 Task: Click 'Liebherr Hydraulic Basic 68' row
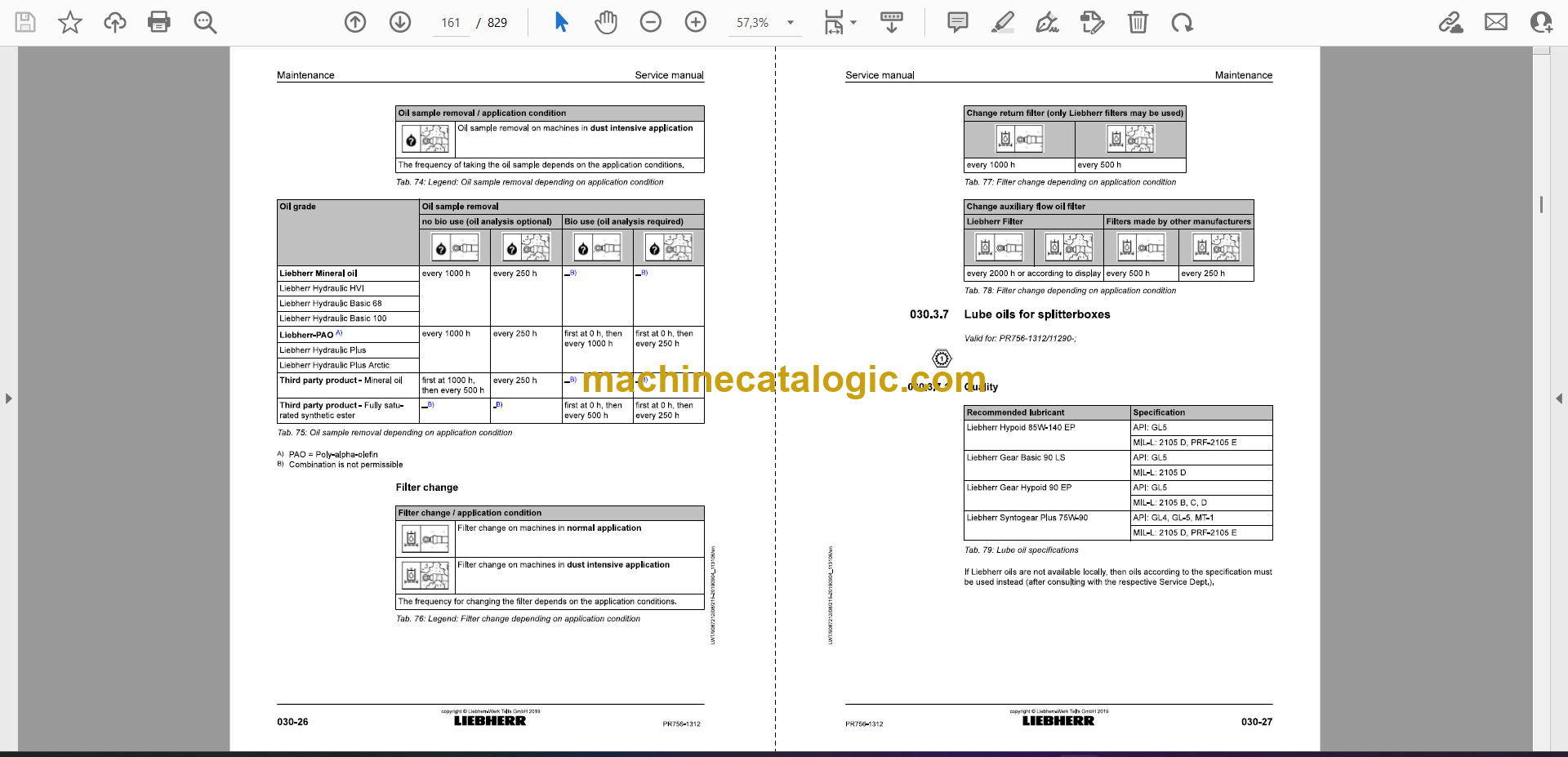[348, 304]
